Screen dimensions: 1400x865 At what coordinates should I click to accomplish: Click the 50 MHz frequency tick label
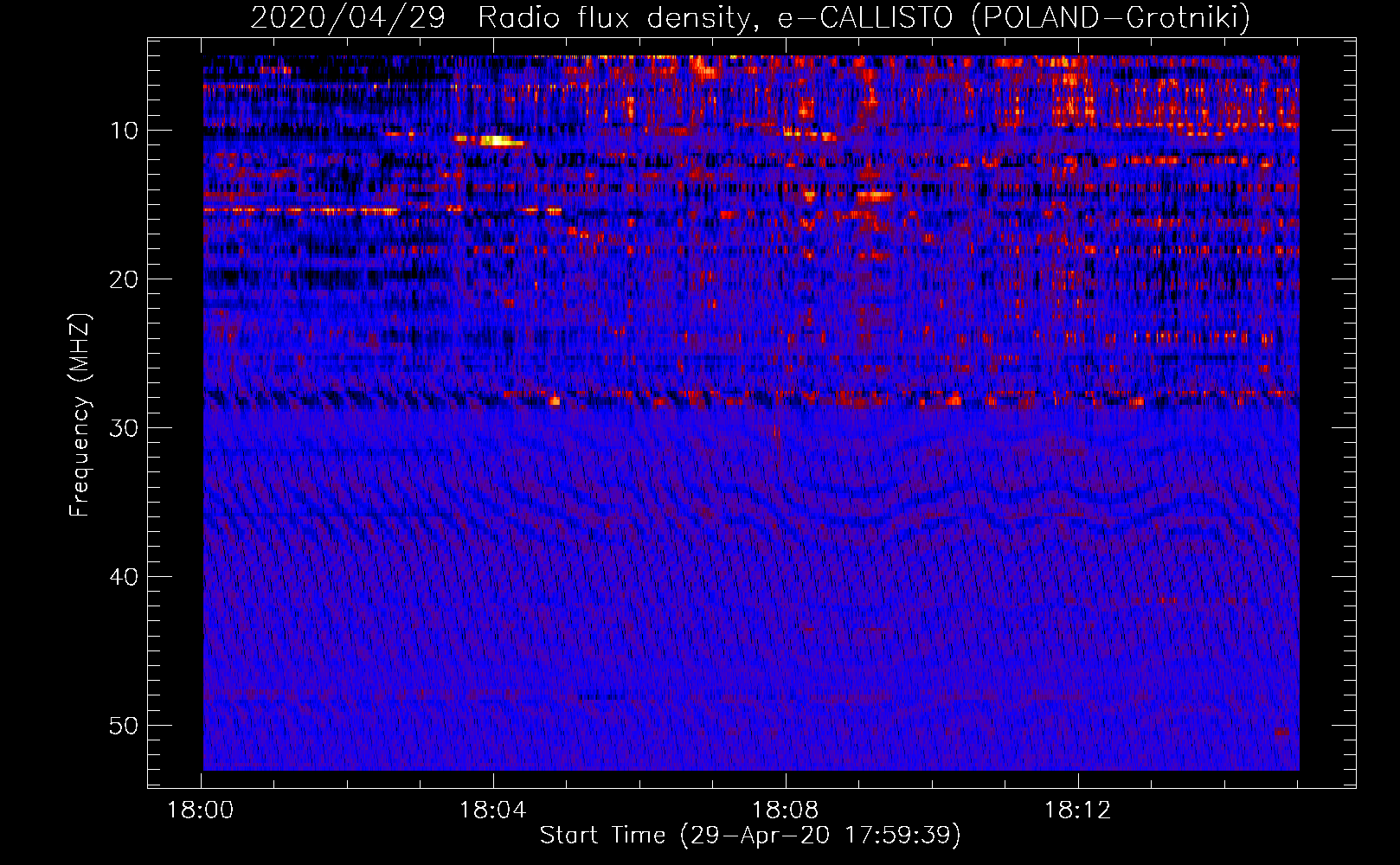[124, 726]
